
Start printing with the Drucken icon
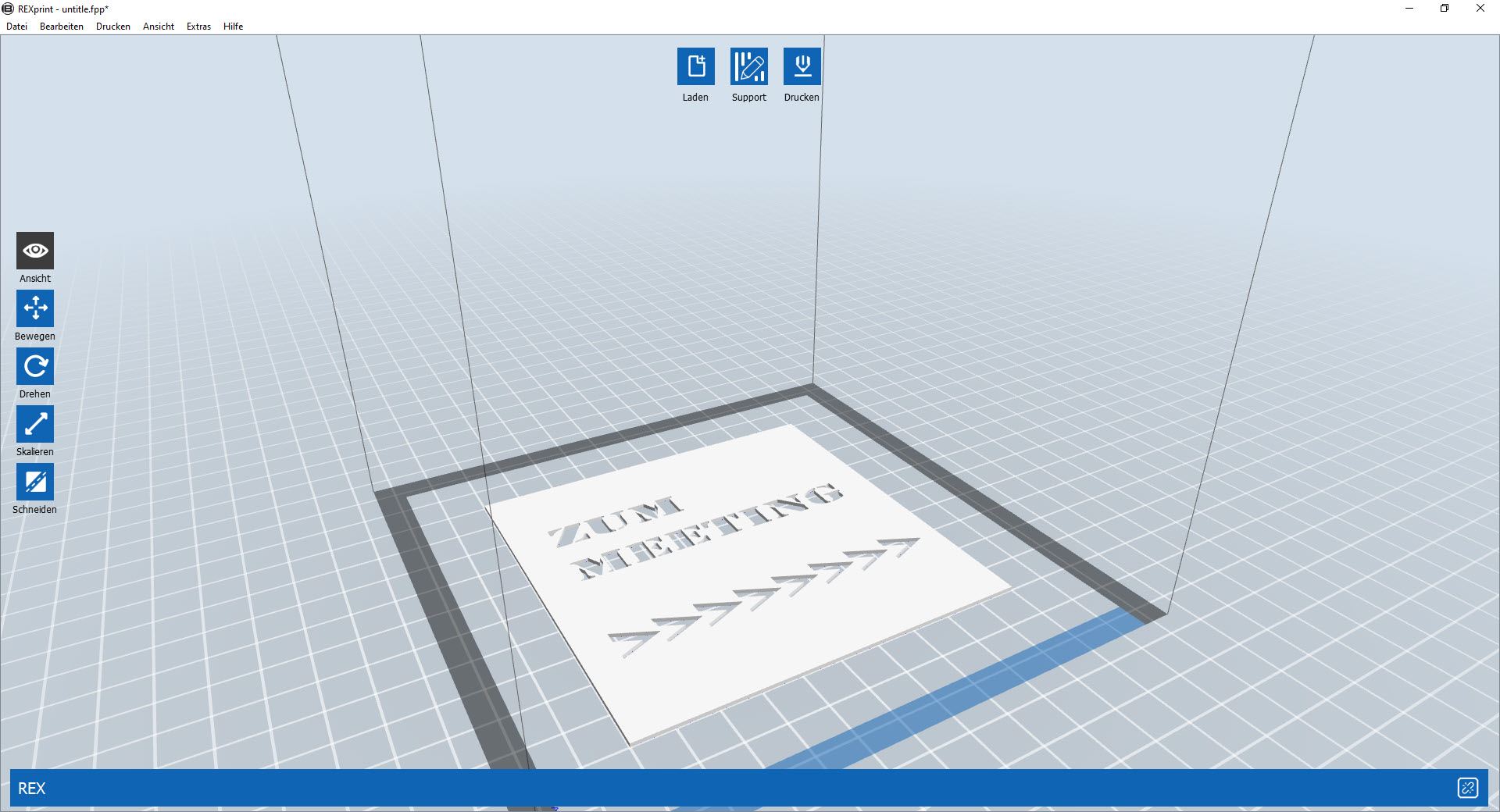(x=802, y=66)
